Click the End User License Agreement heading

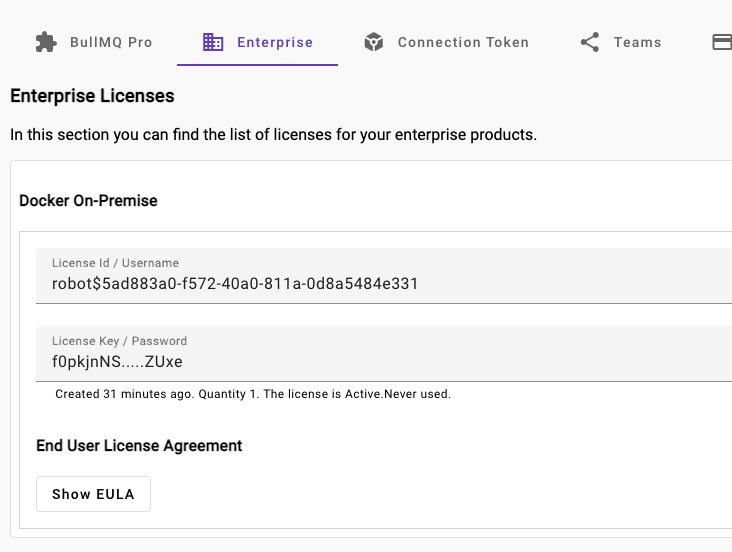pos(139,445)
